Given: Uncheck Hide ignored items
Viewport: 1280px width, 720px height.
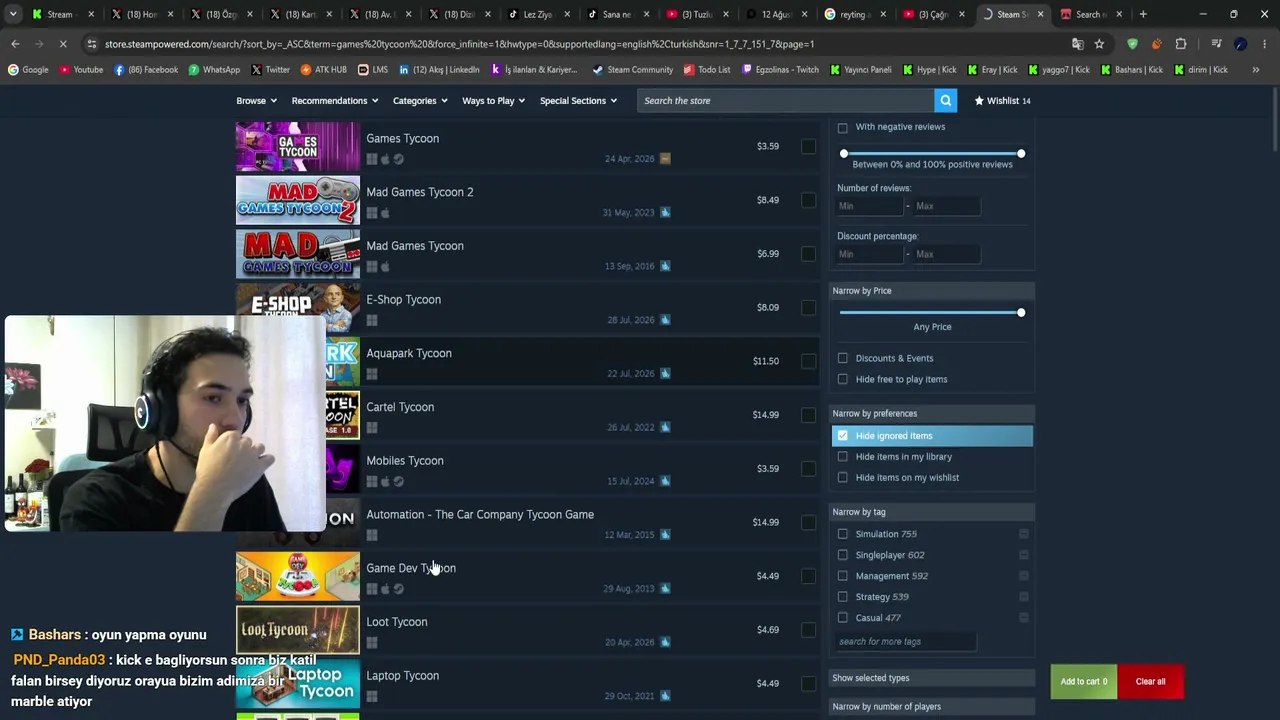Looking at the screenshot, I should [x=842, y=436].
